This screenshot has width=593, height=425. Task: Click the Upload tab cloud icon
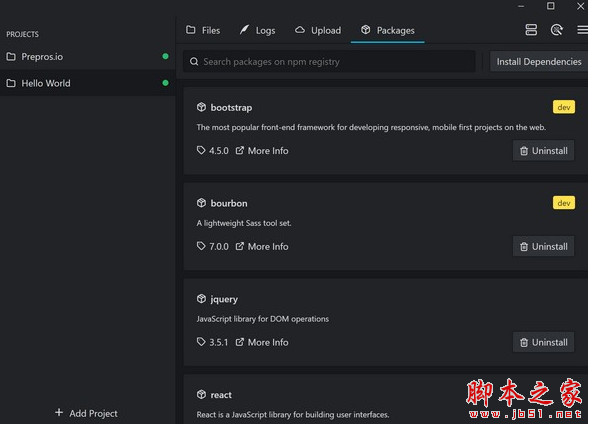pyautogui.click(x=300, y=29)
